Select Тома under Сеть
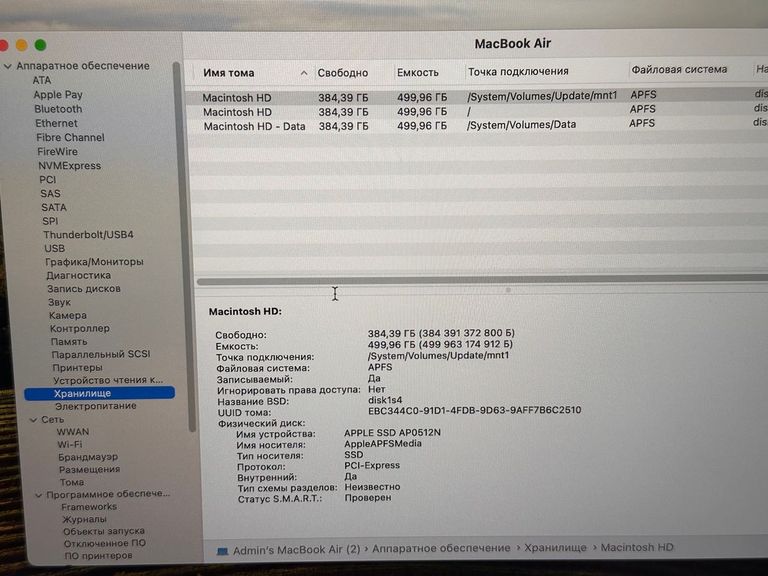Viewport: 768px width, 576px height. [x=72, y=482]
